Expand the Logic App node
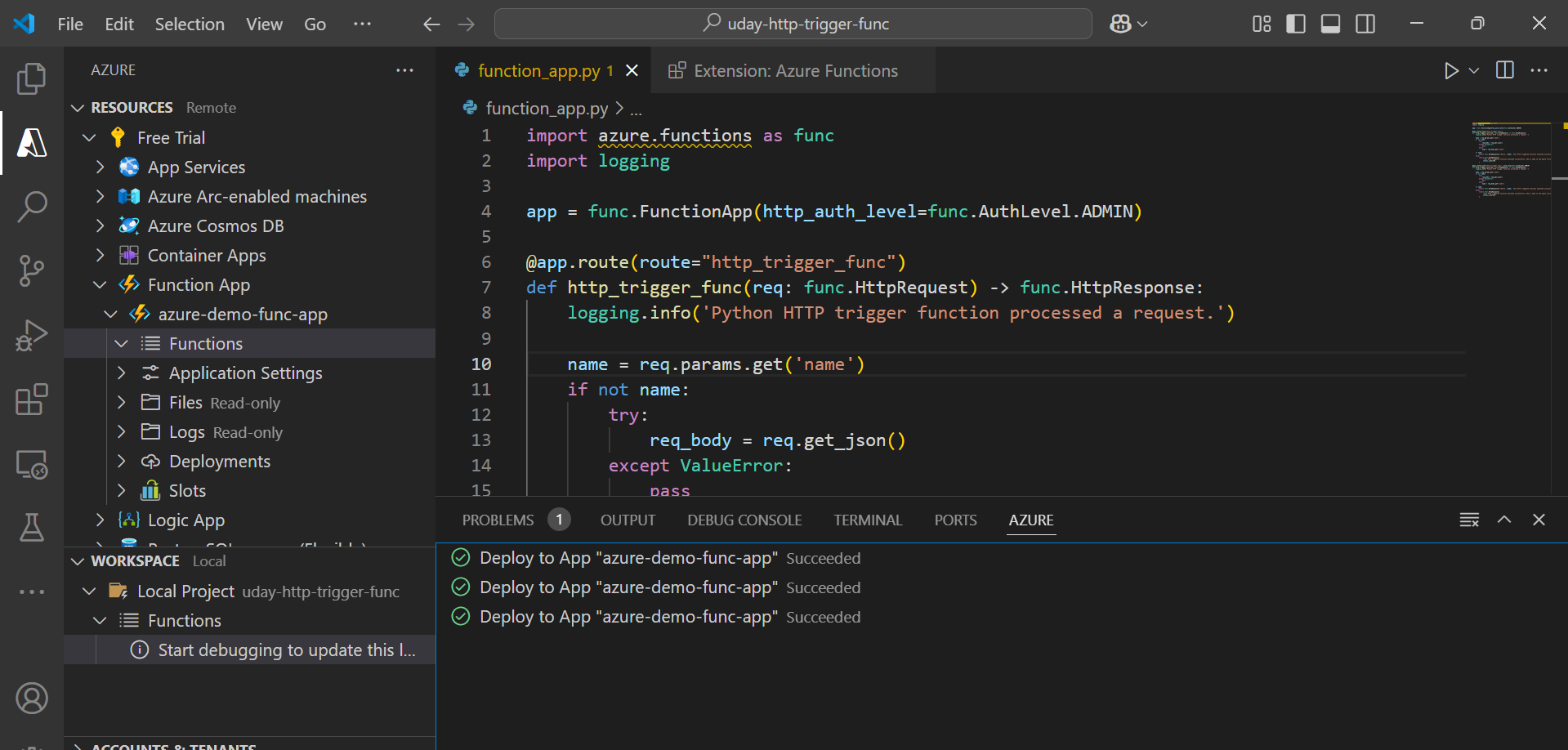This screenshot has width=1568, height=750. (x=100, y=520)
